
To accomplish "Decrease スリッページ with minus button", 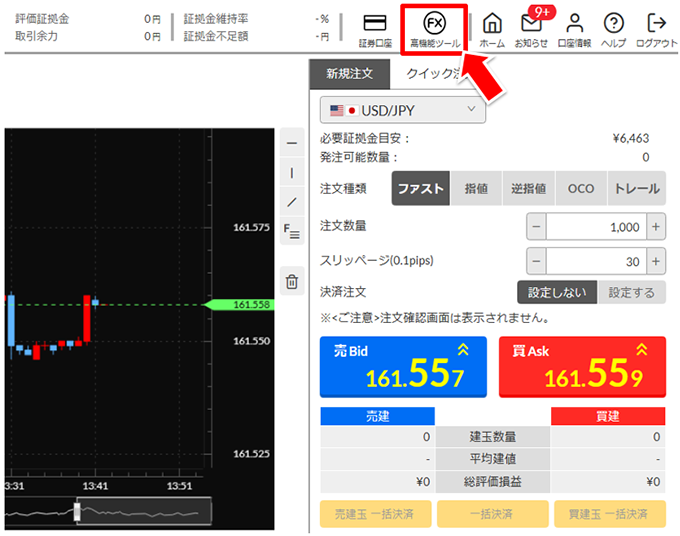I will point(536,261).
